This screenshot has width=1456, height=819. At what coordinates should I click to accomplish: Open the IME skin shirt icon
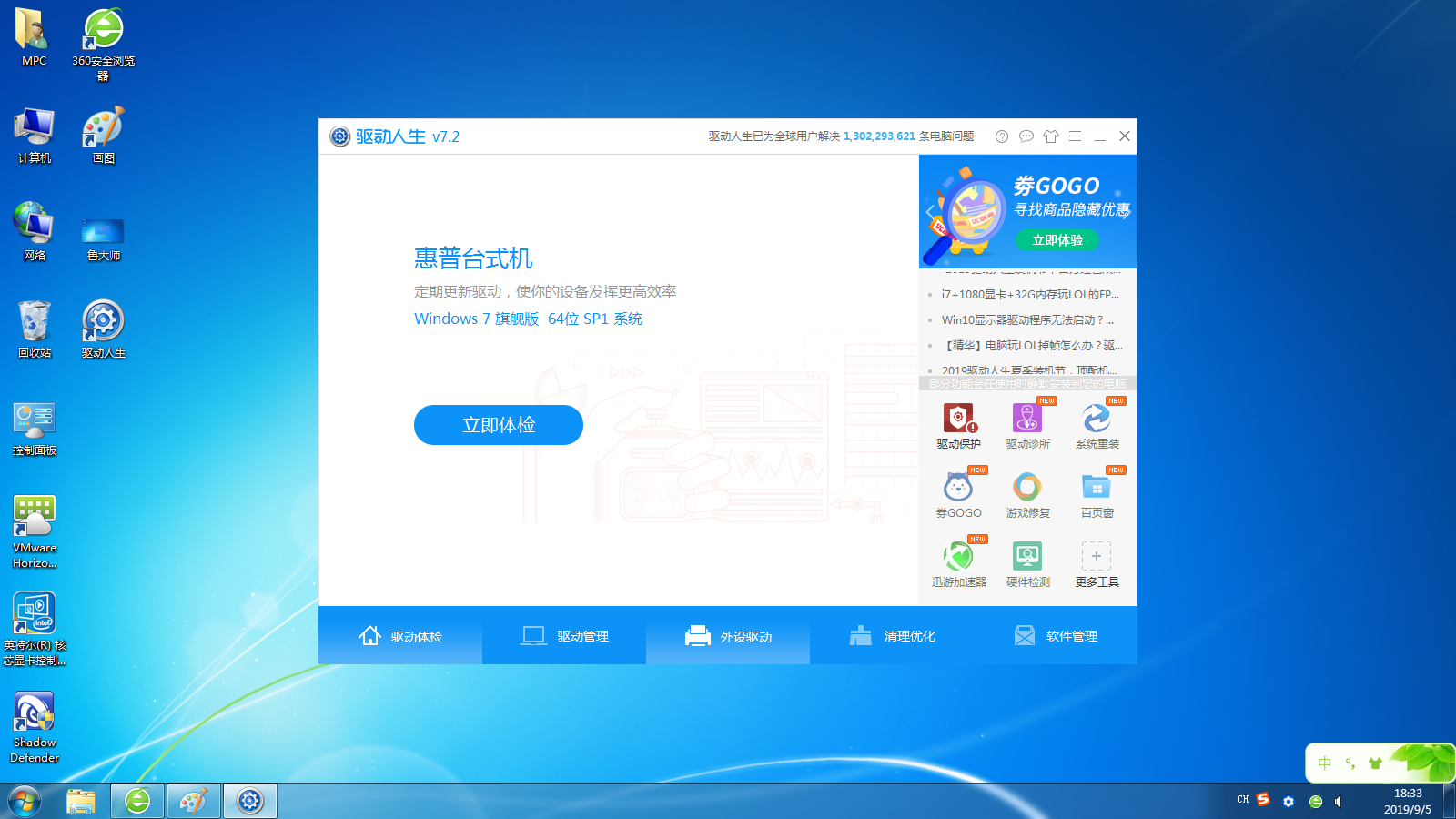pos(1375,763)
